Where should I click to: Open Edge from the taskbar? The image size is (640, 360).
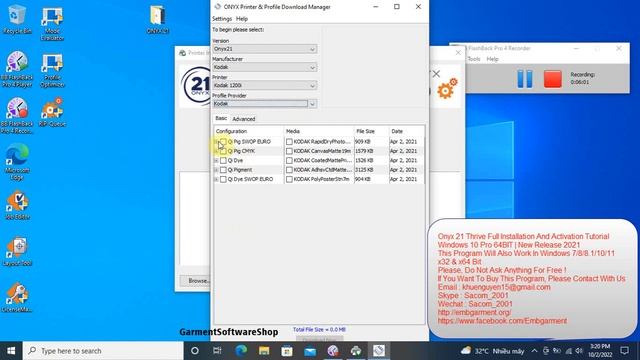pyautogui.click(x=241, y=351)
